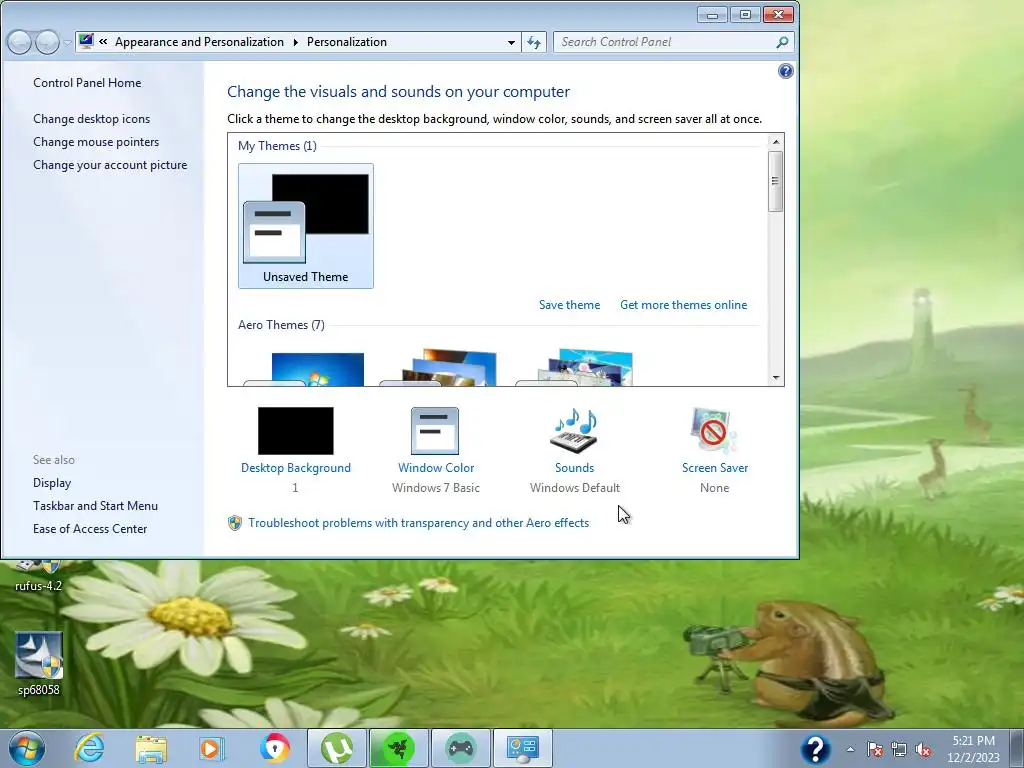Select the second Aero theme thumbnail
Screen dimensions: 1024x768
click(x=439, y=368)
